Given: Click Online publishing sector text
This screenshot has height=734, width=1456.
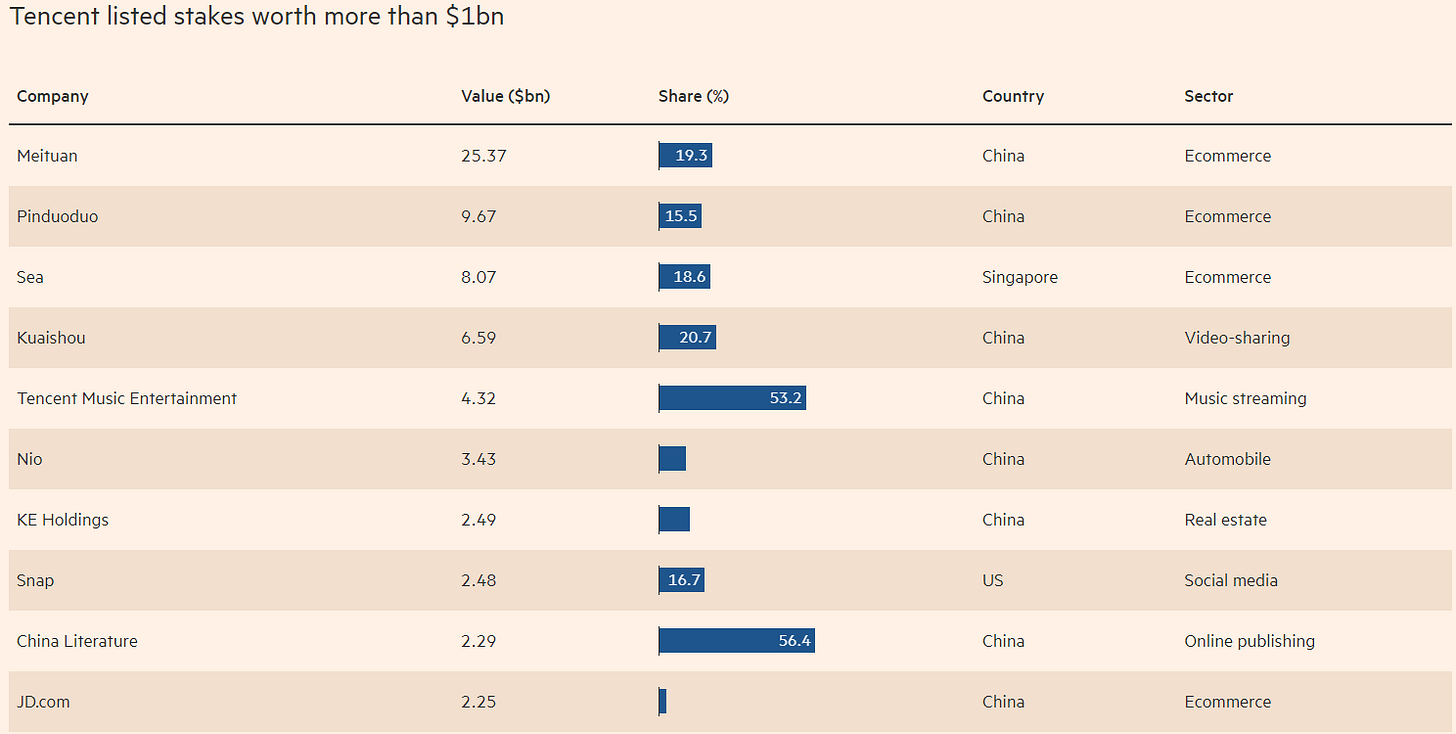Looking at the screenshot, I should [1249, 641].
